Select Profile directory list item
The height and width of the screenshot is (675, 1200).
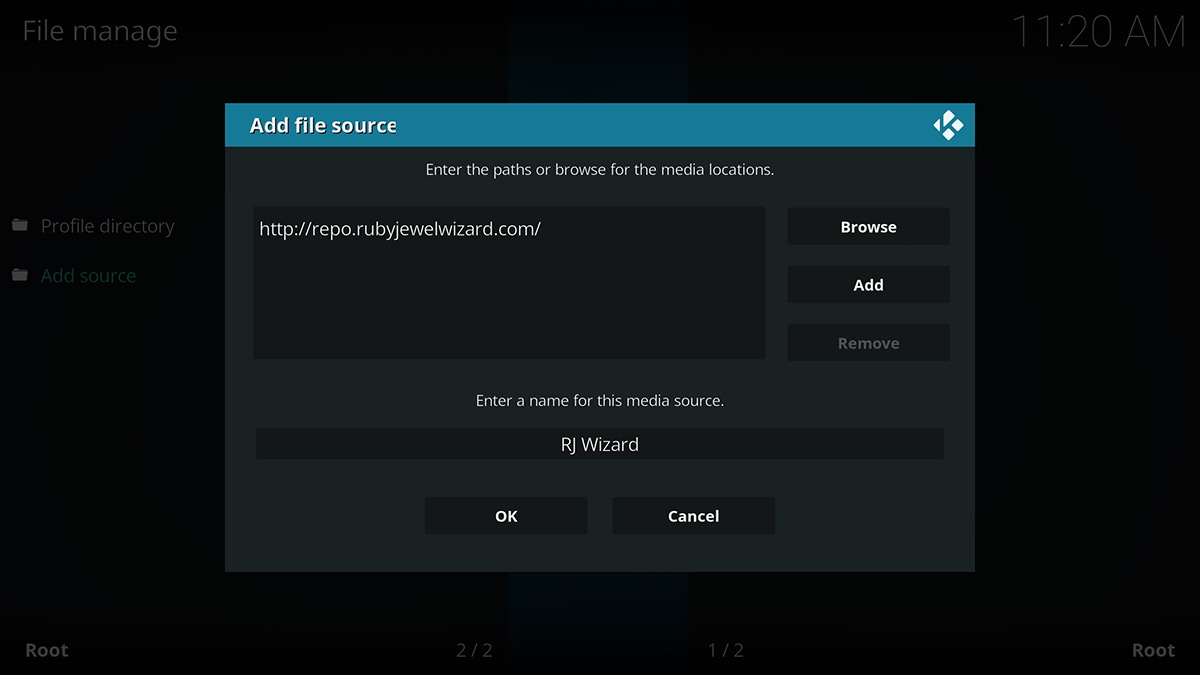coord(107,226)
